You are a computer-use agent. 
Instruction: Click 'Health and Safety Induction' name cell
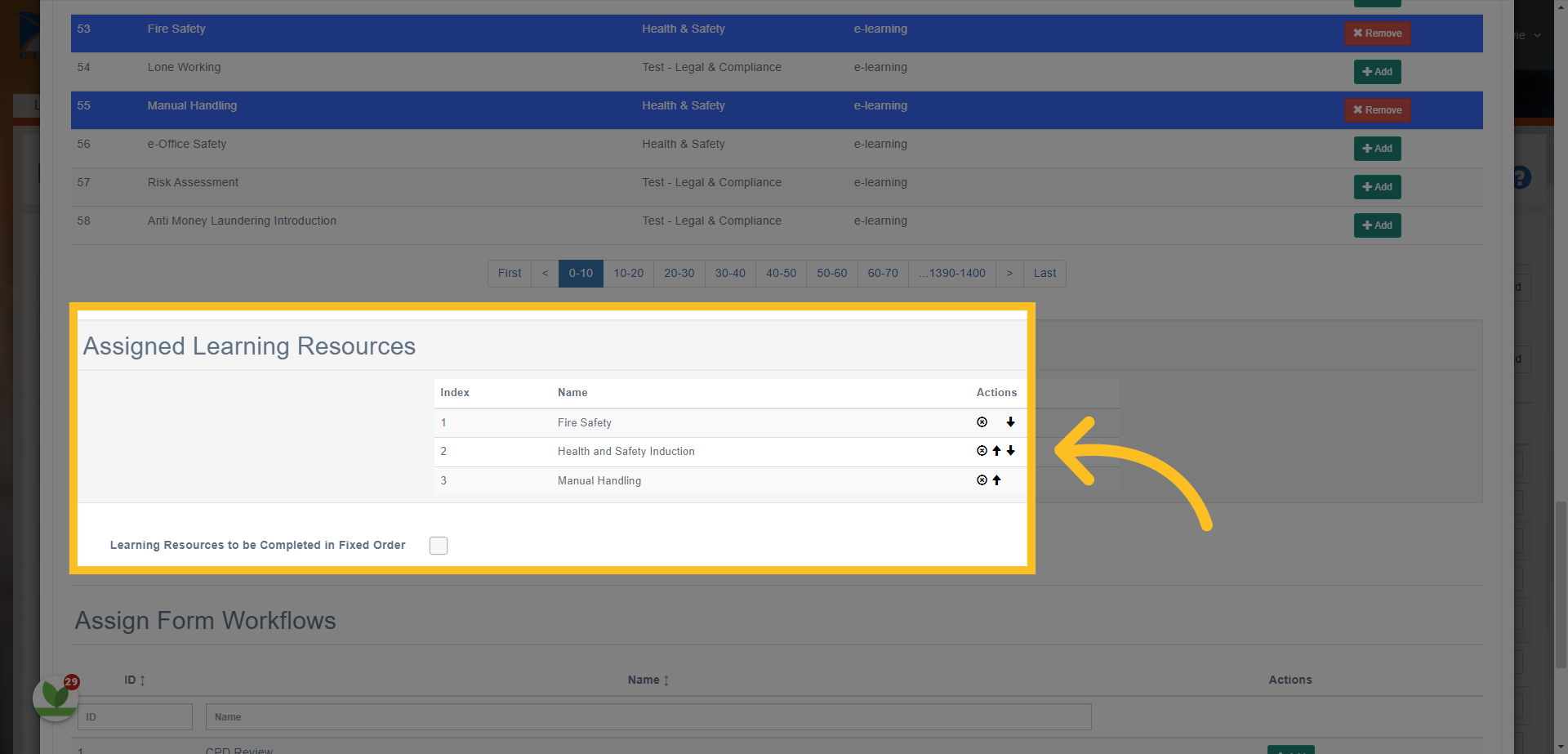[626, 452]
